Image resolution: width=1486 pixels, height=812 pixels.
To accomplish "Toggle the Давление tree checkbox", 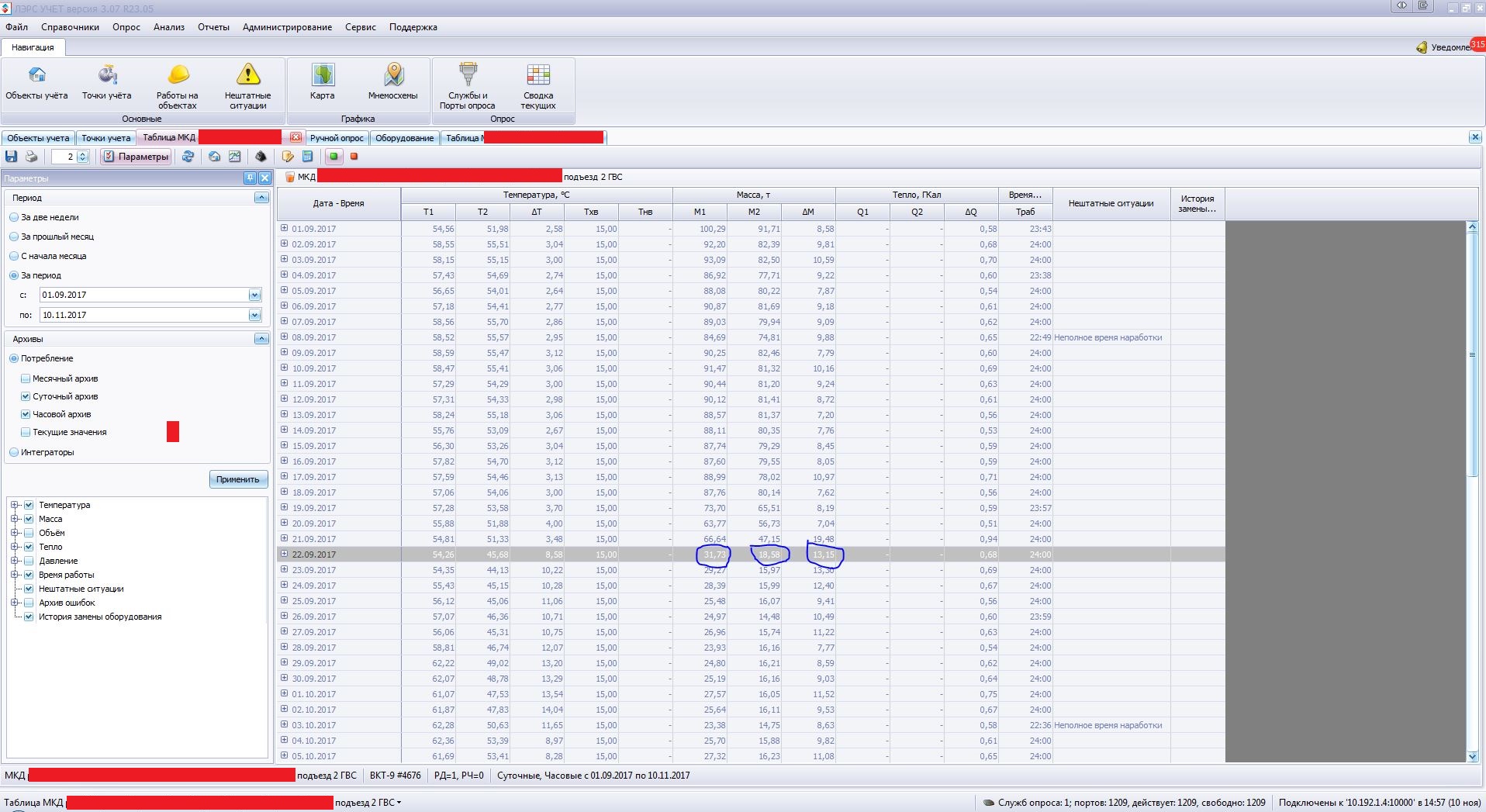I will [x=29, y=561].
